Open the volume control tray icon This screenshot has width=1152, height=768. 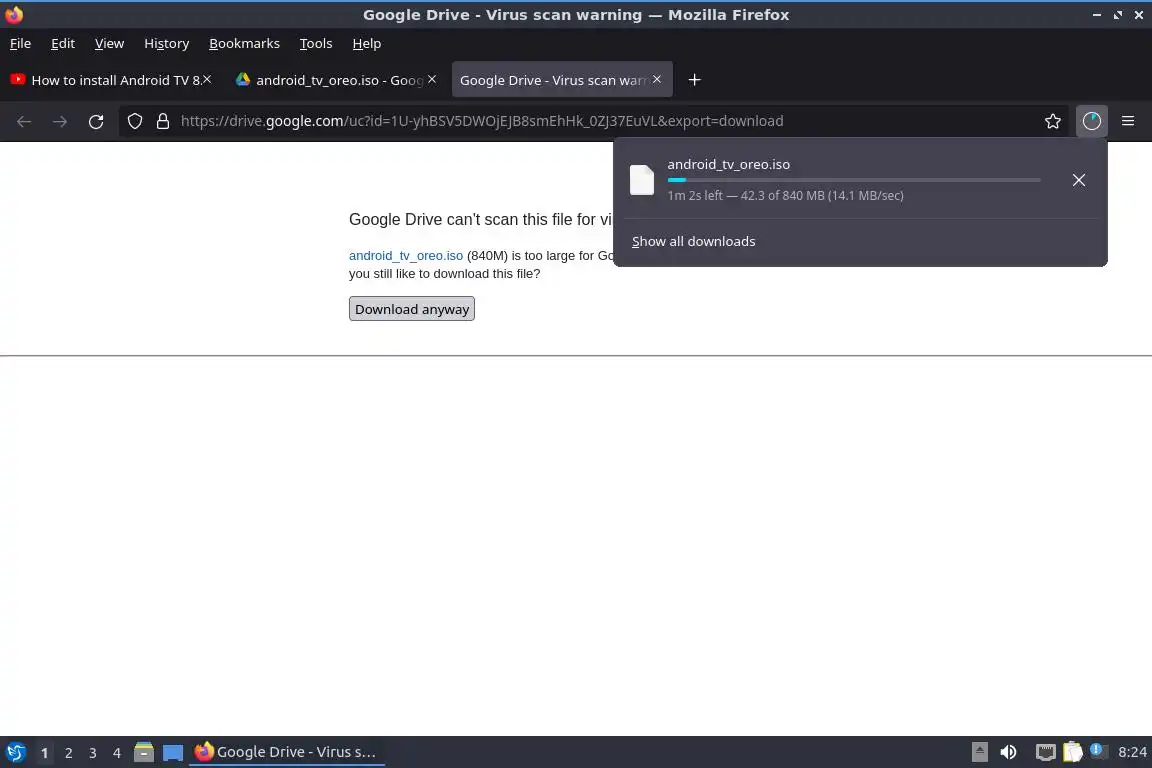pos(1009,752)
